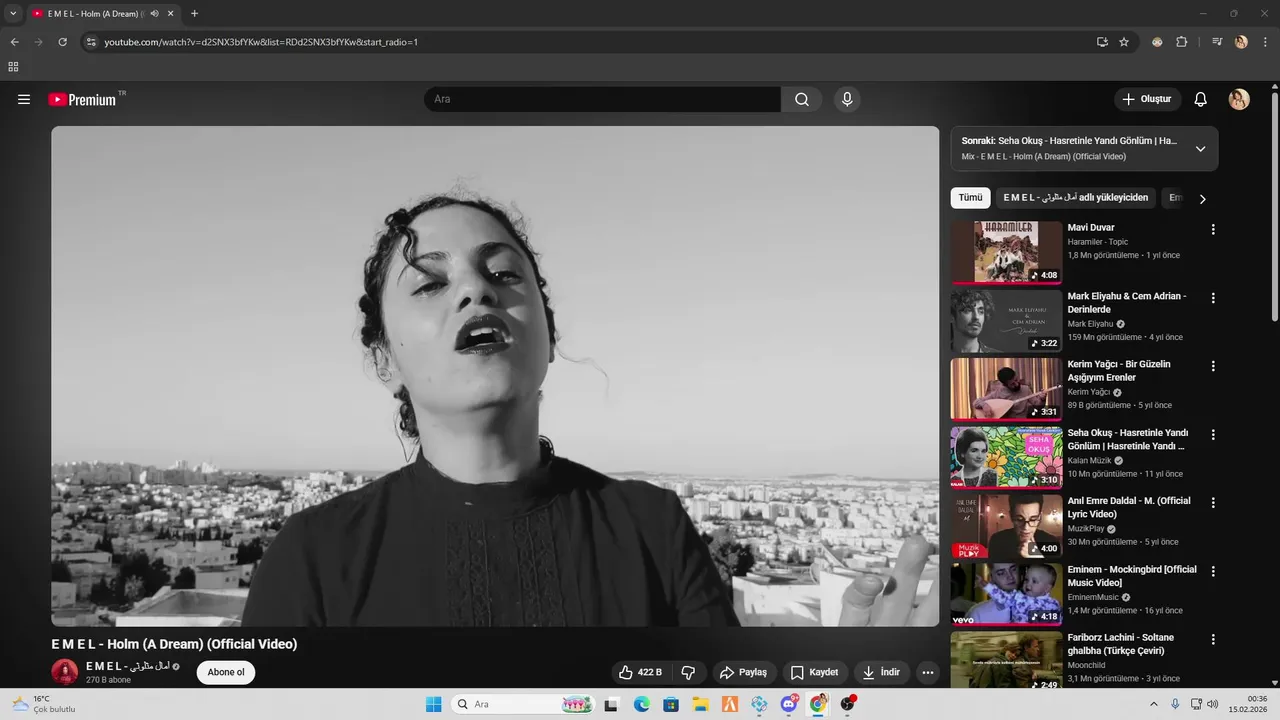
Task: Dislike the E M E L video
Action: click(x=688, y=673)
